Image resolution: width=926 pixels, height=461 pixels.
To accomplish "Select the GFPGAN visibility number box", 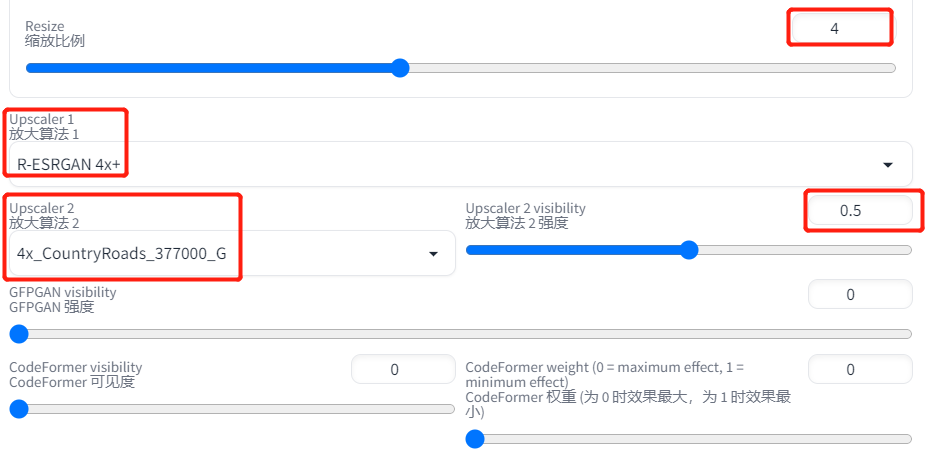I will click(860, 294).
